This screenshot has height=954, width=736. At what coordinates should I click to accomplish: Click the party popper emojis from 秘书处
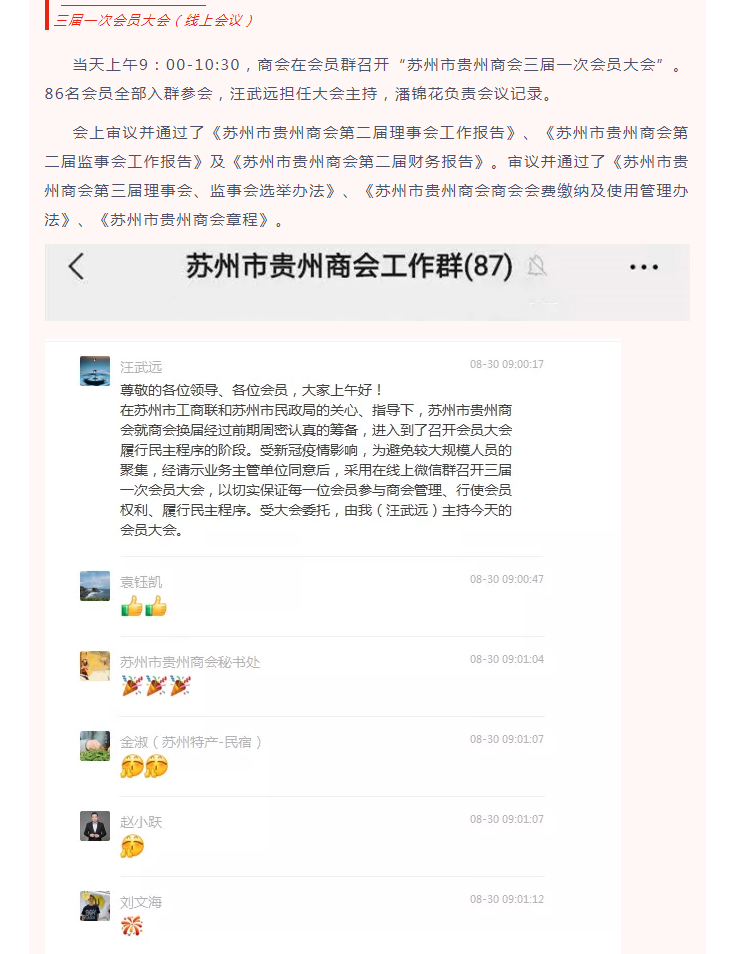(x=156, y=686)
